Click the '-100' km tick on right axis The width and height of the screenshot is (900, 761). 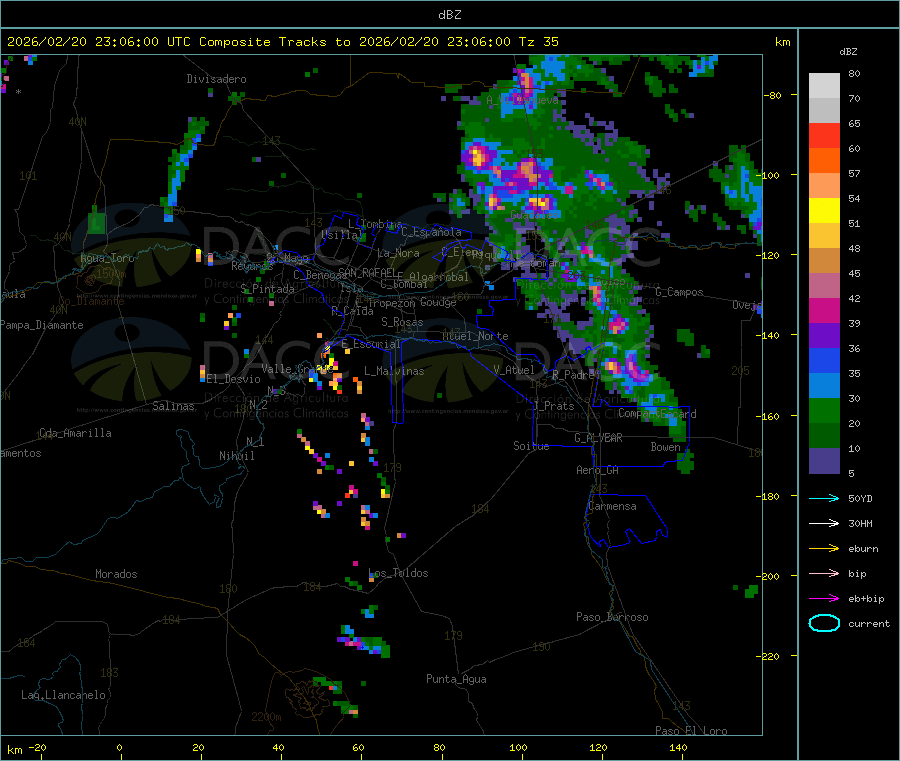point(767,175)
